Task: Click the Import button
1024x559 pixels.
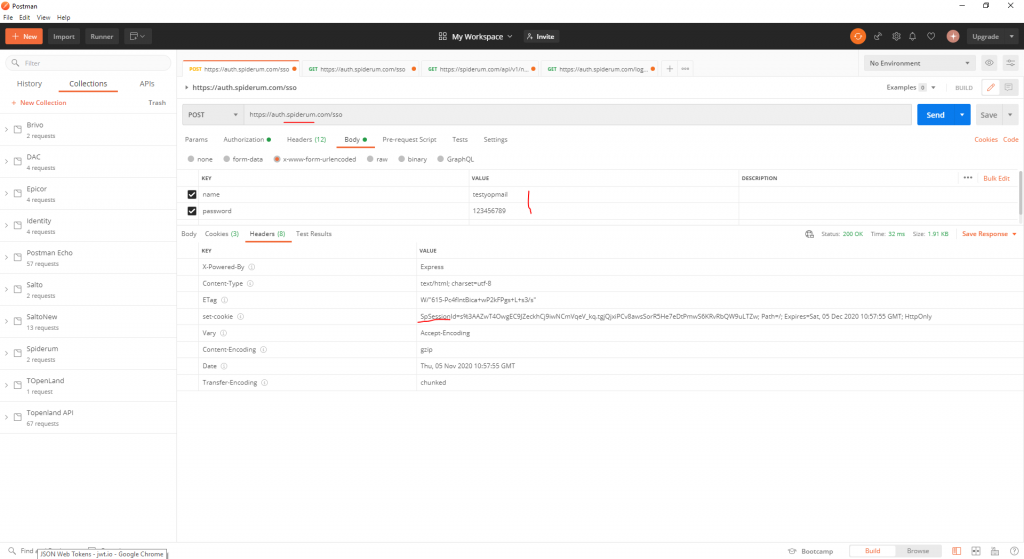Action: pos(63,37)
